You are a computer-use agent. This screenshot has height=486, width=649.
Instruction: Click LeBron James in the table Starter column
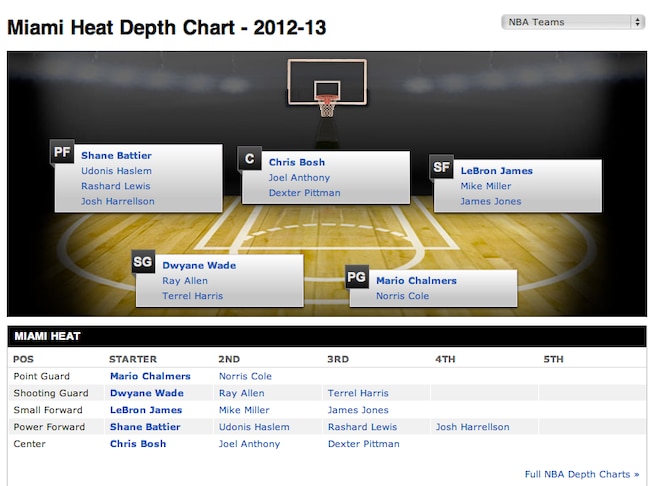click(x=146, y=410)
